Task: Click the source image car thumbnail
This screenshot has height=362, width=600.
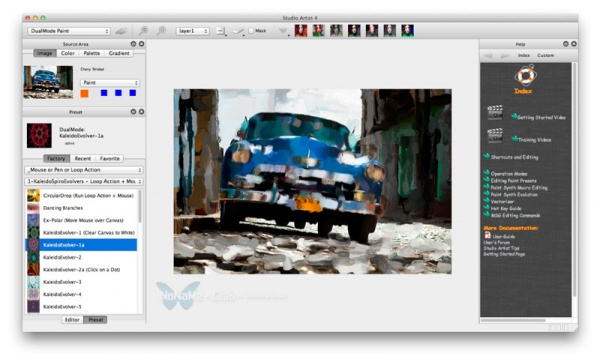Action: (x=48, y=82)
